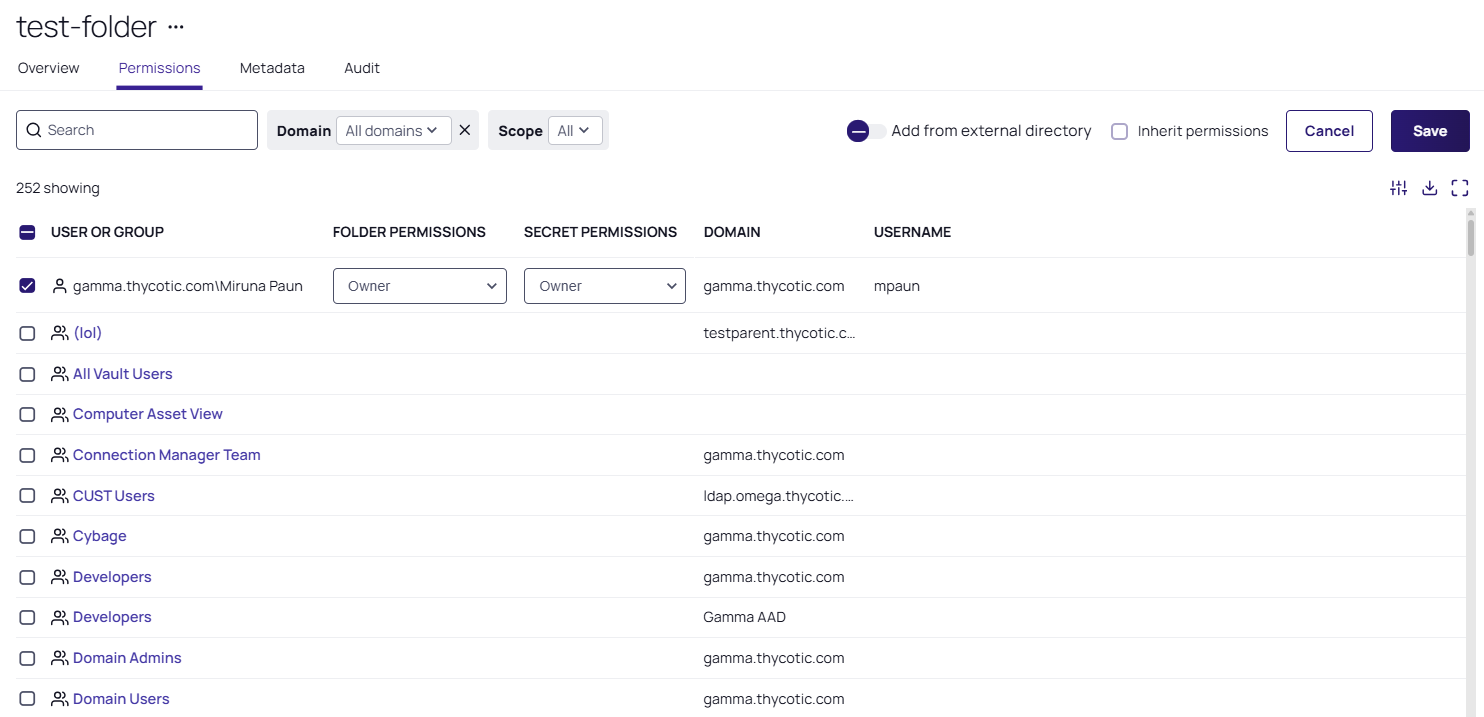Clear the Domain filter with X icon
The height and width of the screenshot is (717, 1484).
click(x=464, y=130)
